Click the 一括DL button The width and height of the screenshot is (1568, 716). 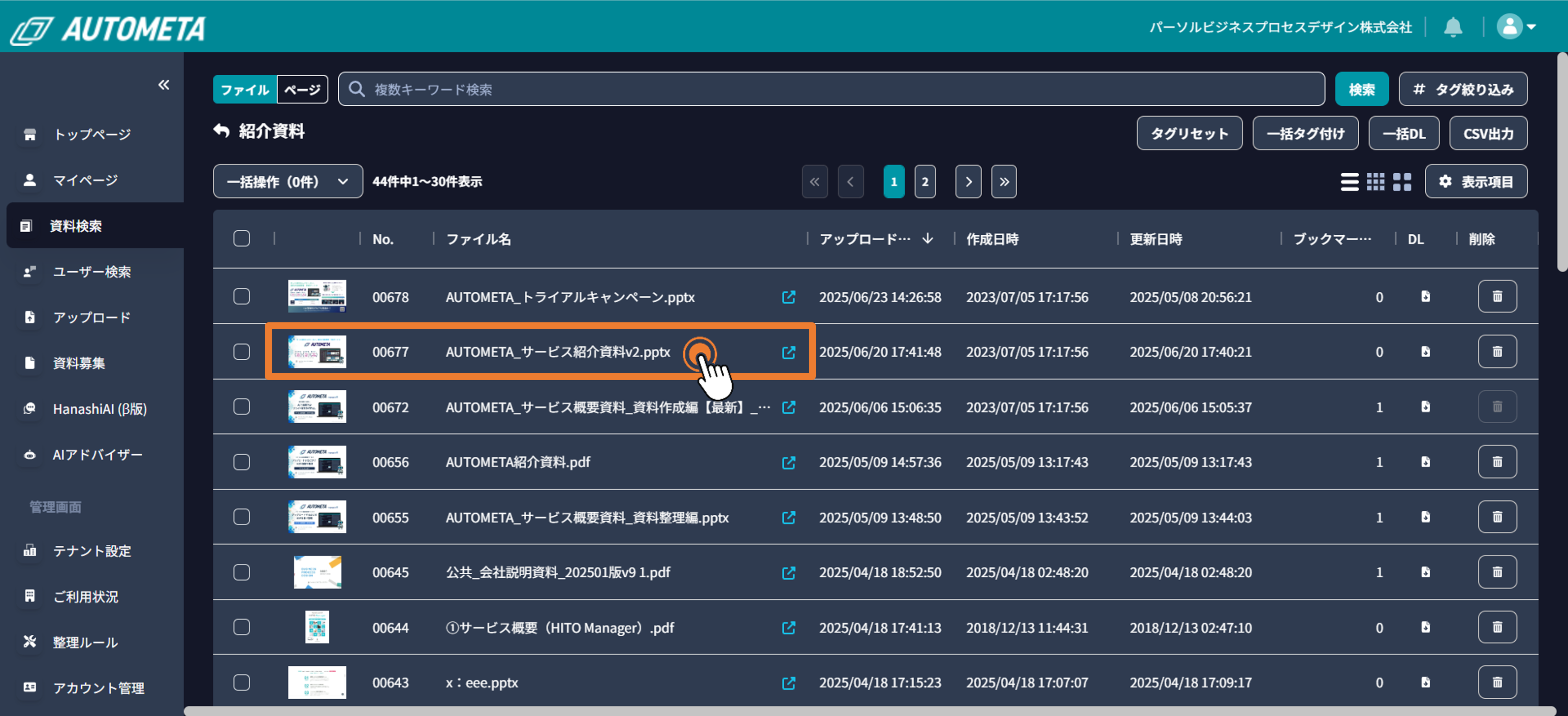tap(1404, 133)
